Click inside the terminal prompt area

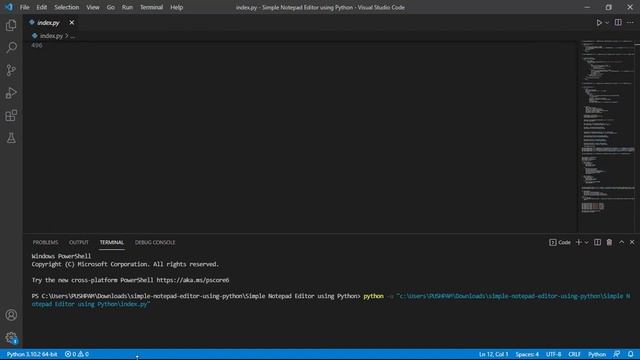331,300
